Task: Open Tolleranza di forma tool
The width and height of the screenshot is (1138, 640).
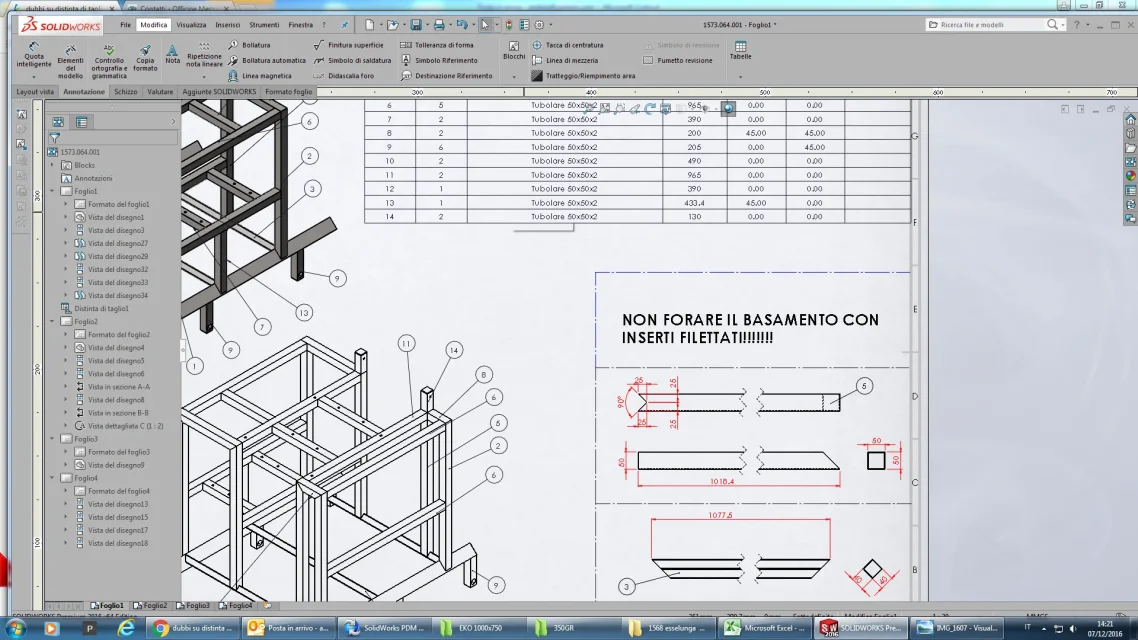Action: click(437, 45)
